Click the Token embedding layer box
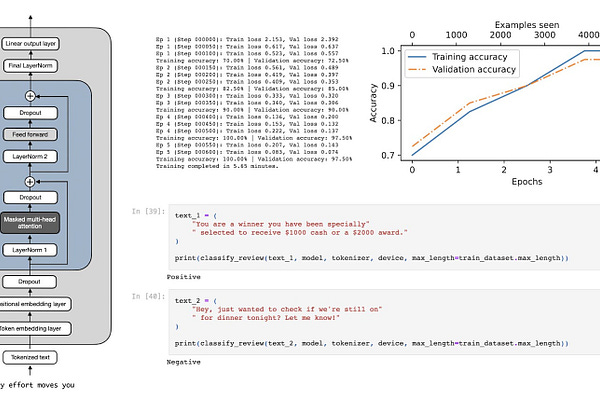The width and height of the screenshot is (600, 400). point(35,329)
